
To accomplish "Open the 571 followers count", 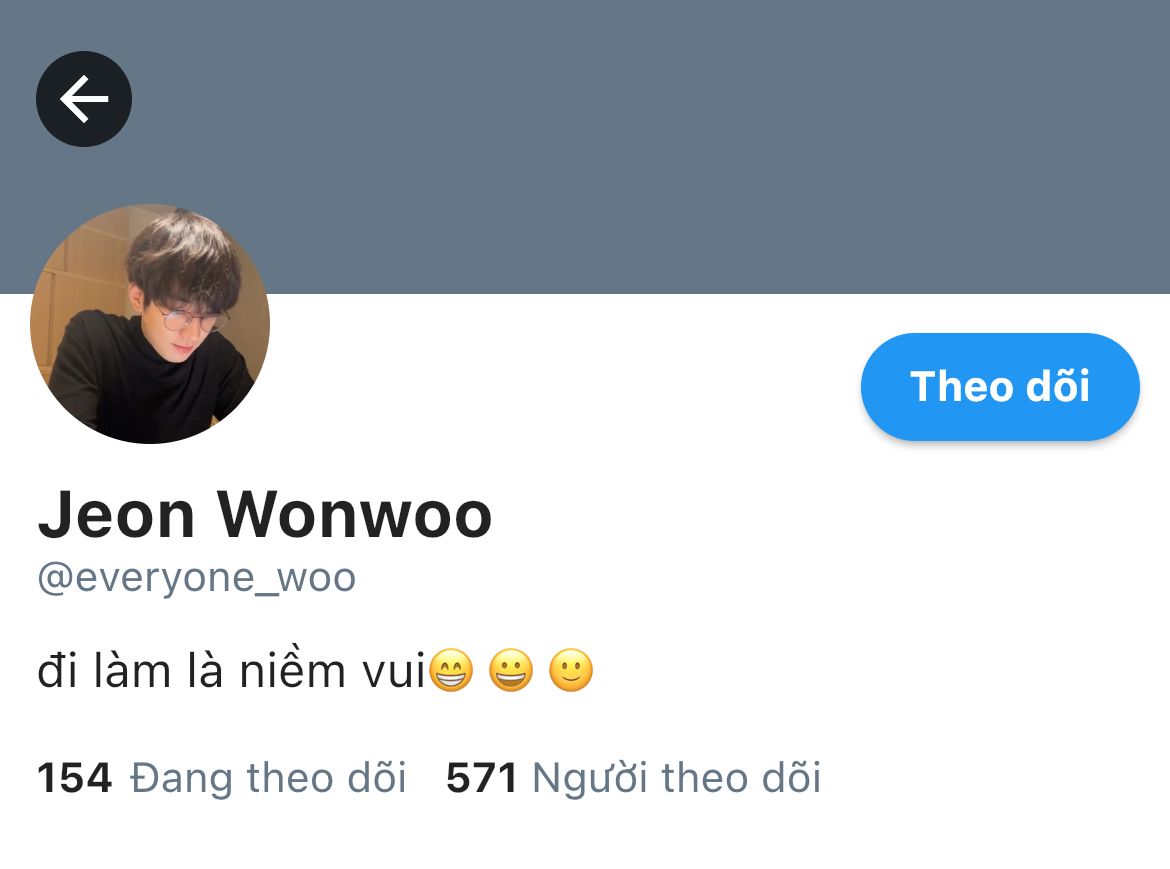I will (481, 778).
